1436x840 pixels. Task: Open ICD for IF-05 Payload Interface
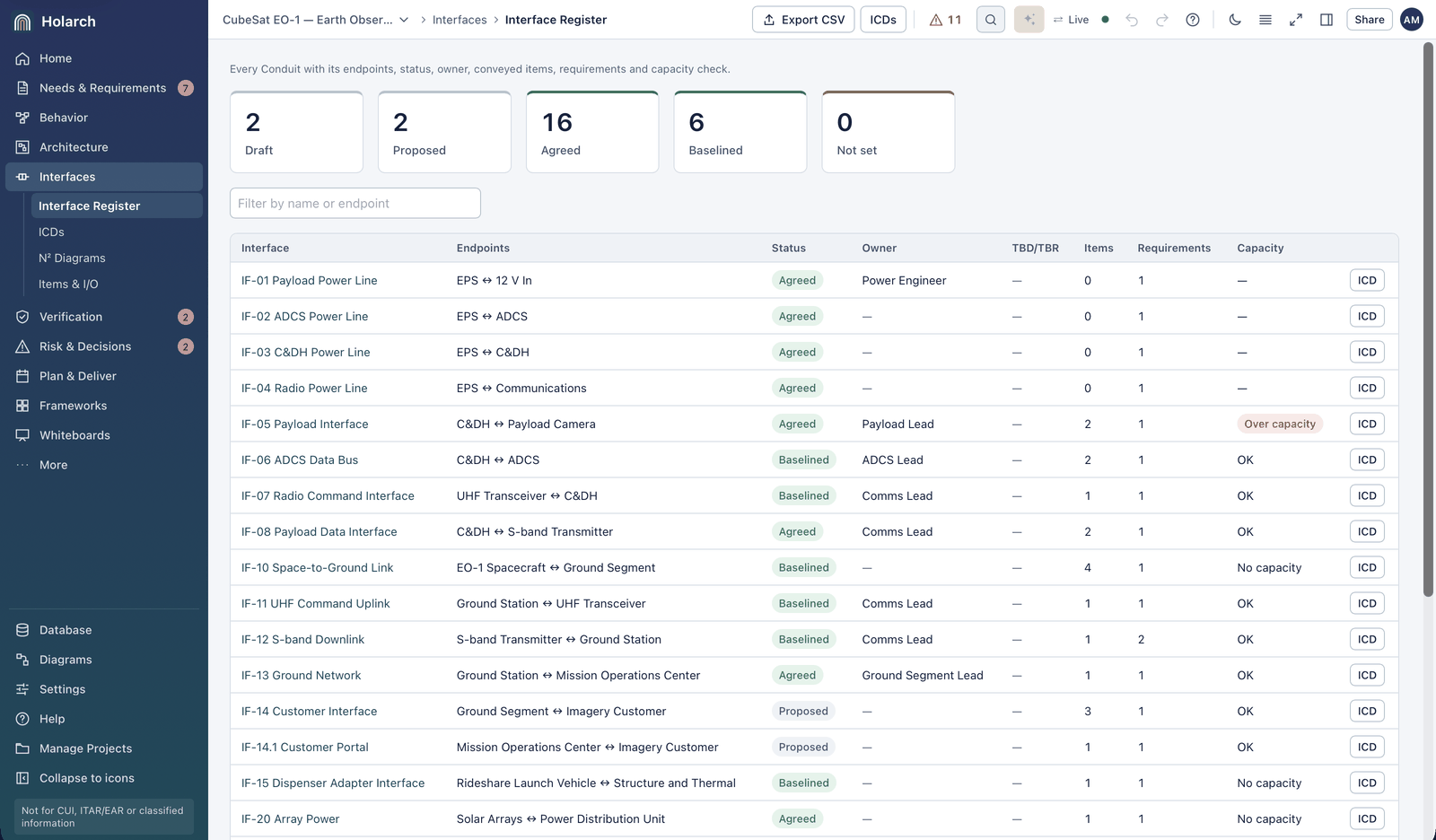[1367, 424]
